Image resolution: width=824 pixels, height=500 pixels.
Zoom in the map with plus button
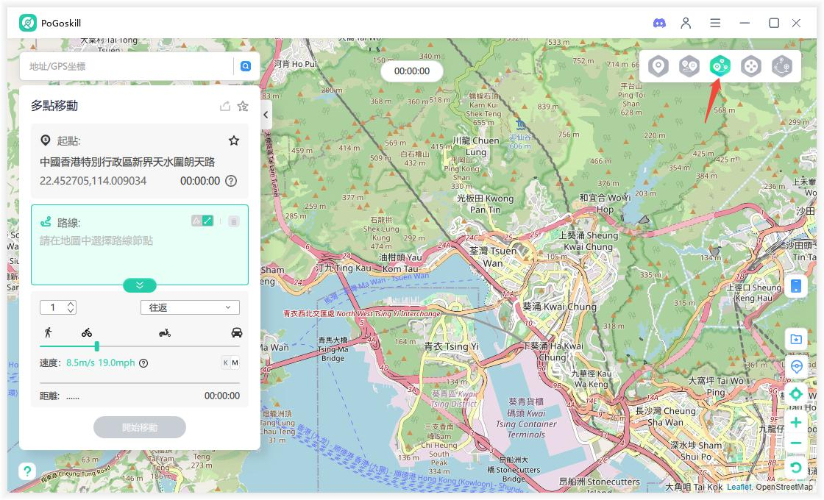tap(796, 422)
